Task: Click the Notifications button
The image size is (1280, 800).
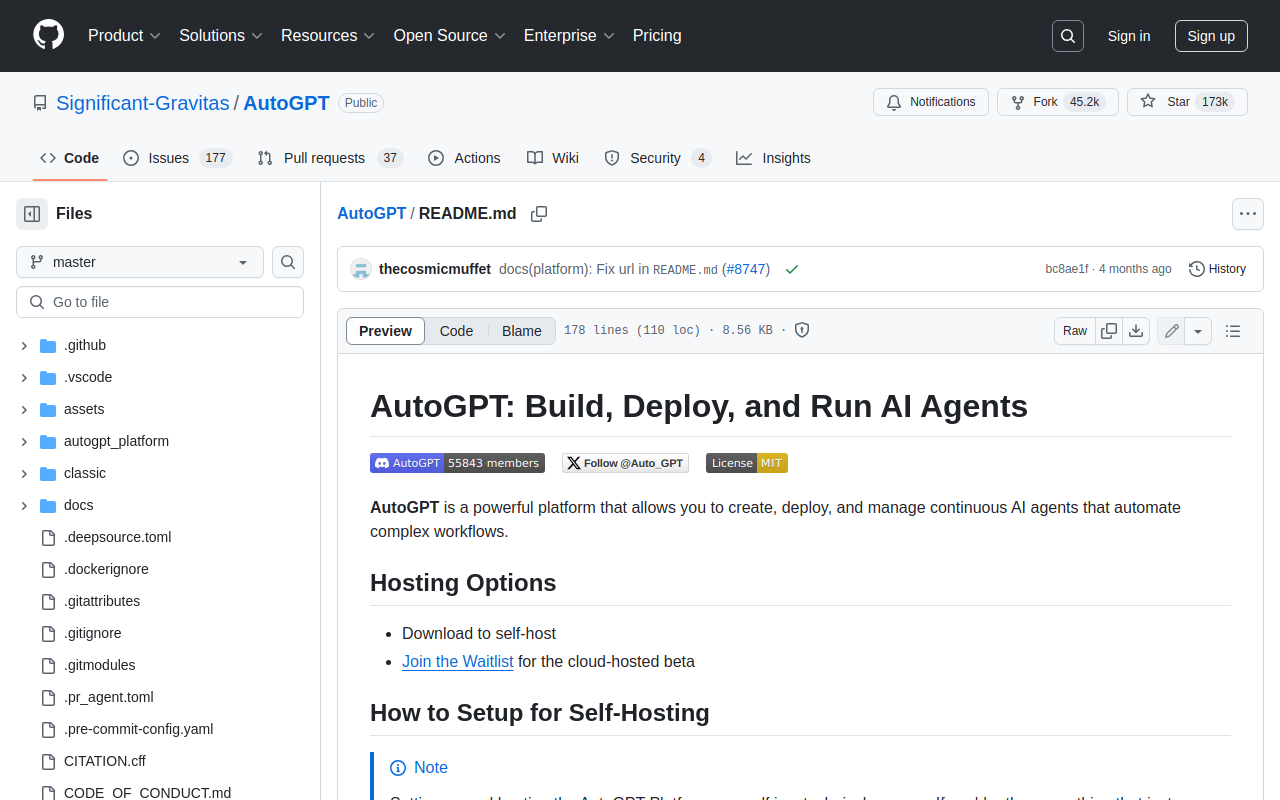Action: click(931, 102)
